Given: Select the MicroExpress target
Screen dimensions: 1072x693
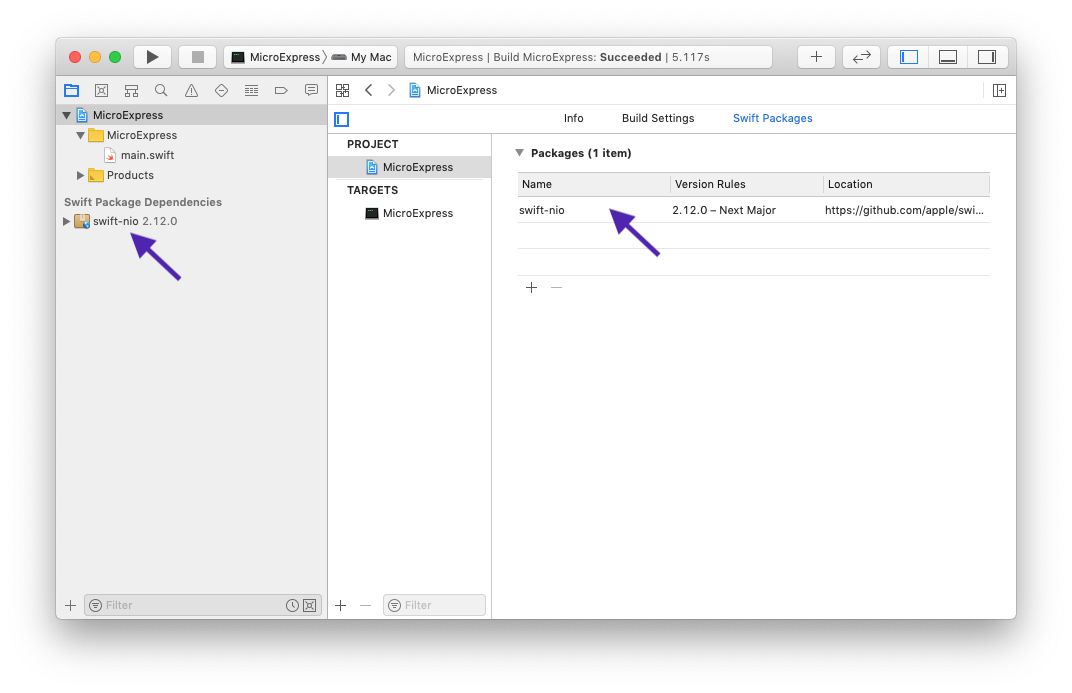Looking at the screenshot, I should coord(410,213).
